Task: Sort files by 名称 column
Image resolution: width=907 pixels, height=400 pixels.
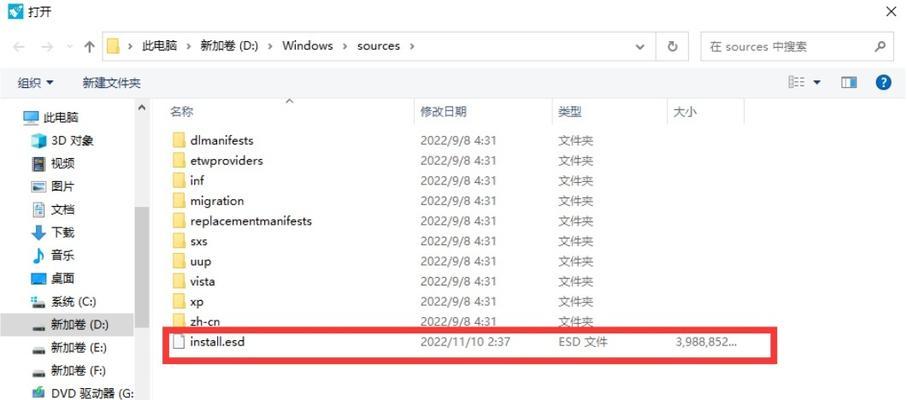Action: tap(182, 112)
